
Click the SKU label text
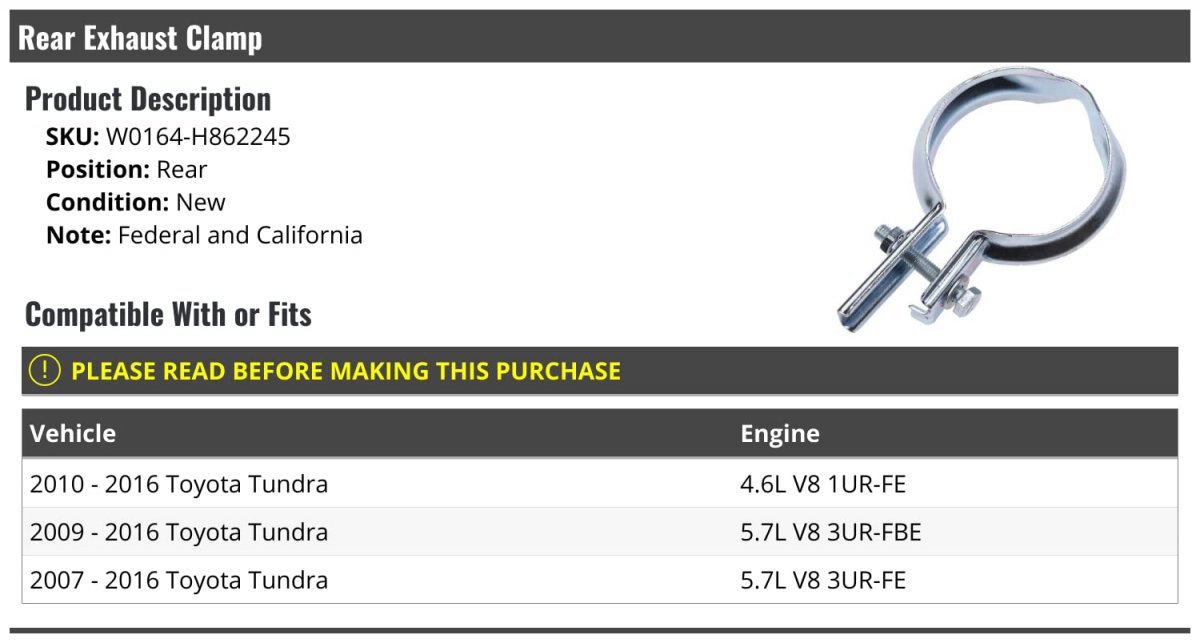(x=73, y=137)
